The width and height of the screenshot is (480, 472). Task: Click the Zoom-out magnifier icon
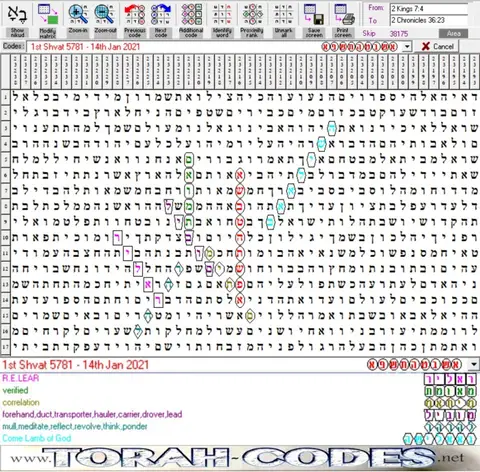pyautogui.click(x=105, y=14)
